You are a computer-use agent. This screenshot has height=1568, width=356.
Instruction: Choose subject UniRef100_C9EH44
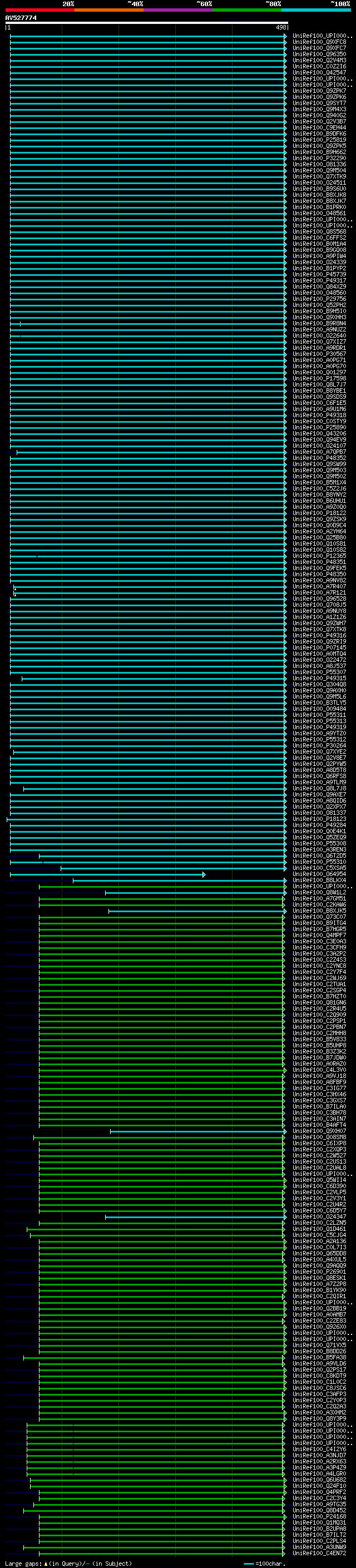319,128
